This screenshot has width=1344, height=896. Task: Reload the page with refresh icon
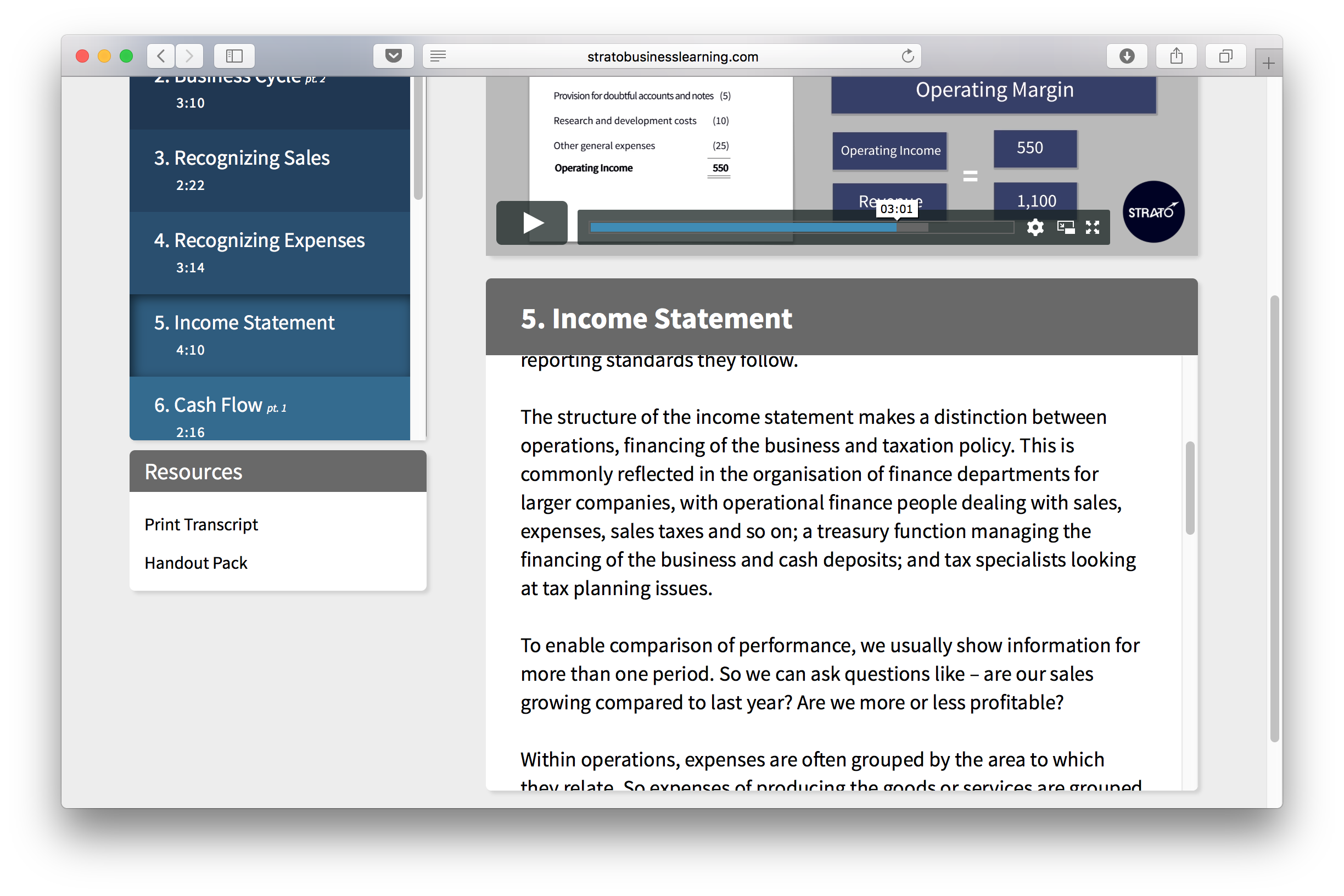click(908, 56)
